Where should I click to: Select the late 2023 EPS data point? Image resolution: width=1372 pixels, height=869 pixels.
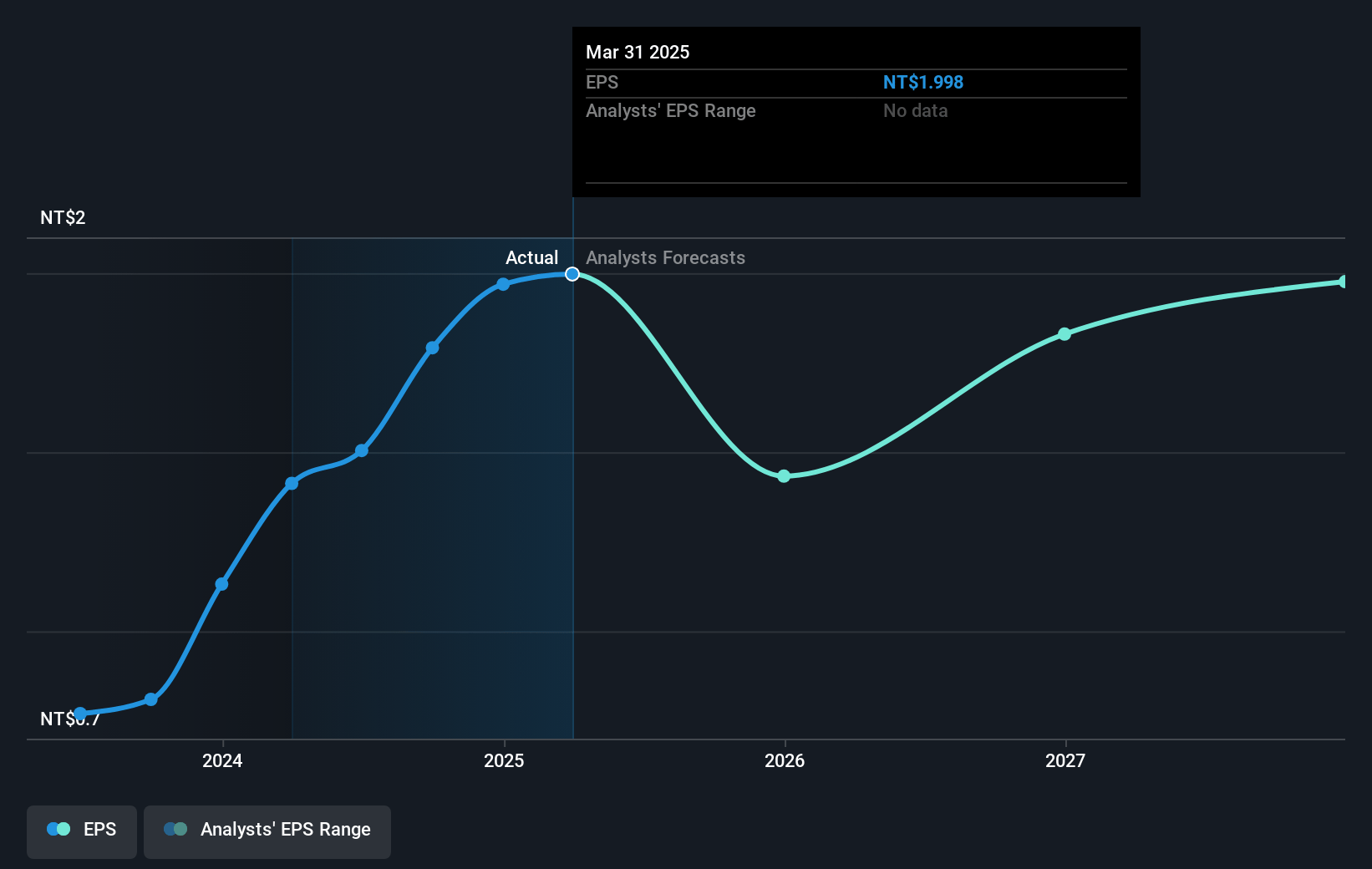coord(151,699)
